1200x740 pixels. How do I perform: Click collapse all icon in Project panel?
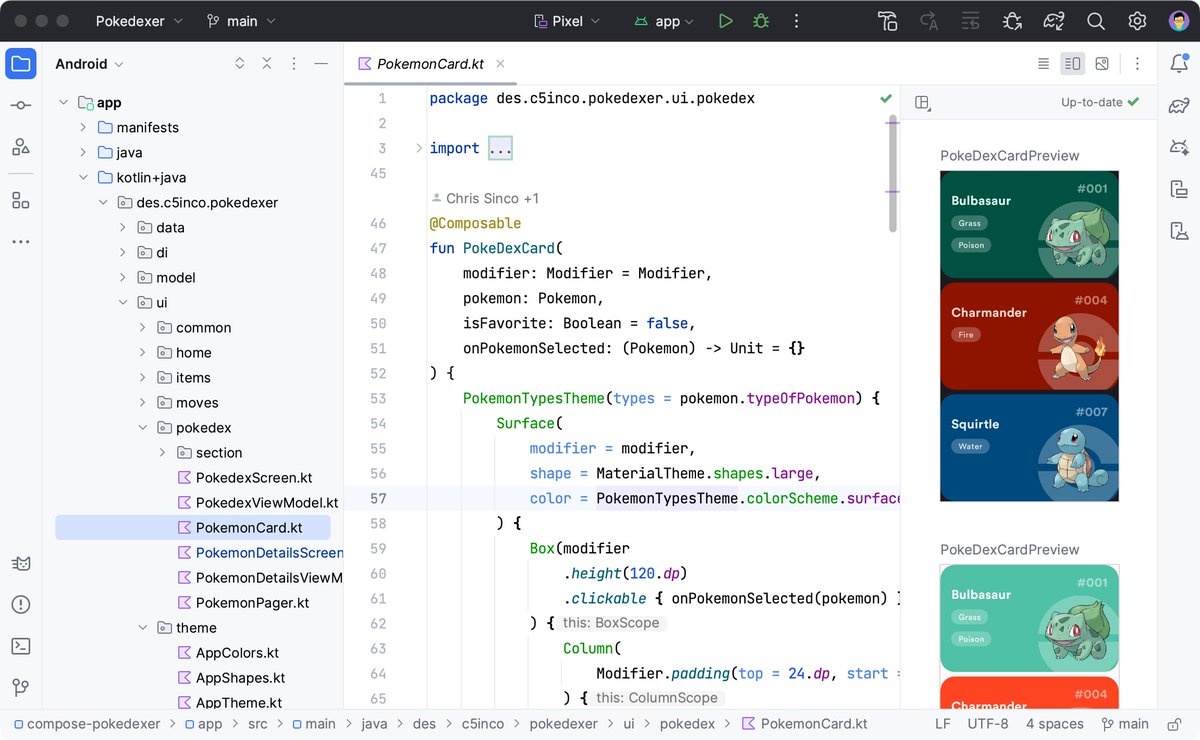pyautogui.click(x=267, y=64)
